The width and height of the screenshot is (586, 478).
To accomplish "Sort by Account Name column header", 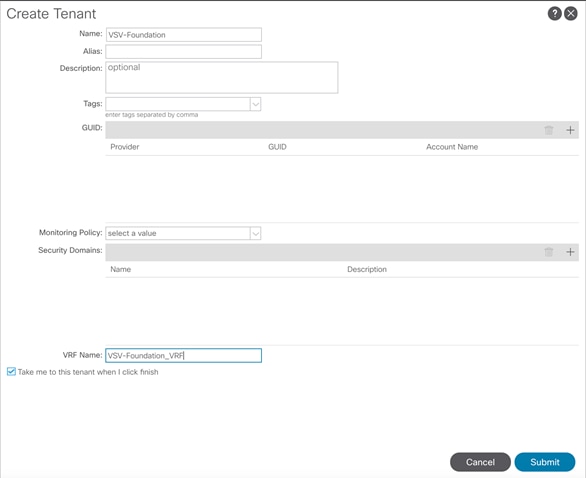I will click(x=452, y=147).
